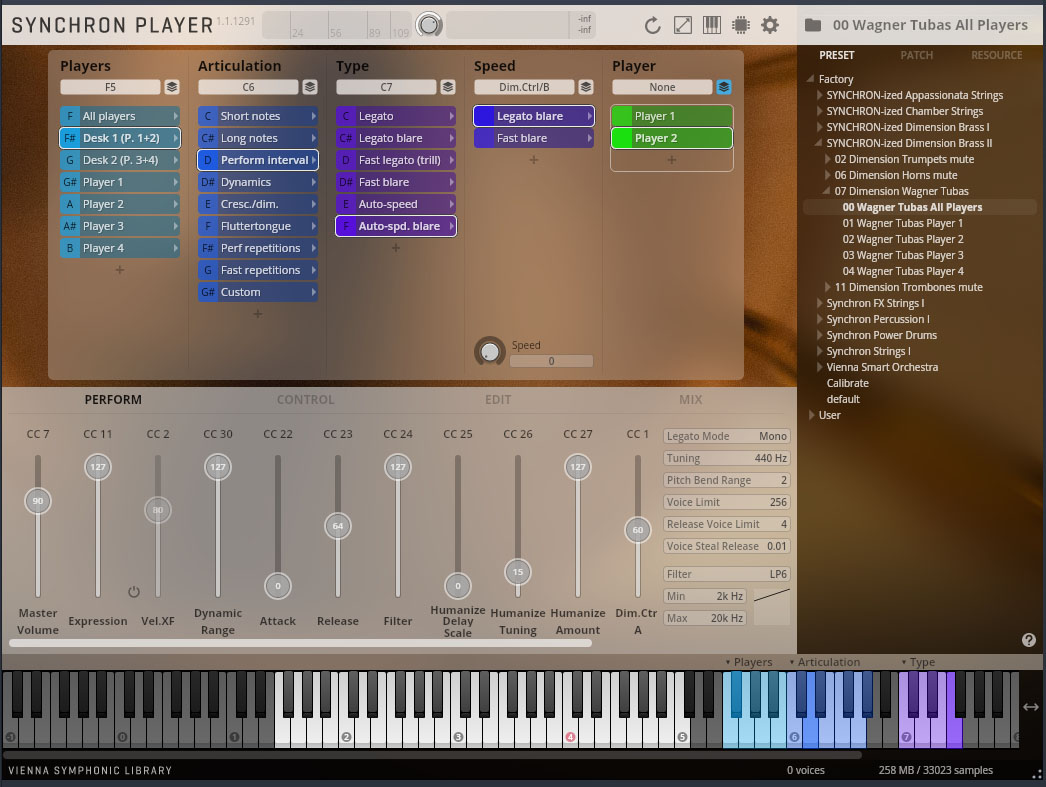Toggle Legato Mode Mono setting
The width and height of the screenshot is (1046, 787).
tap(726, 436)
